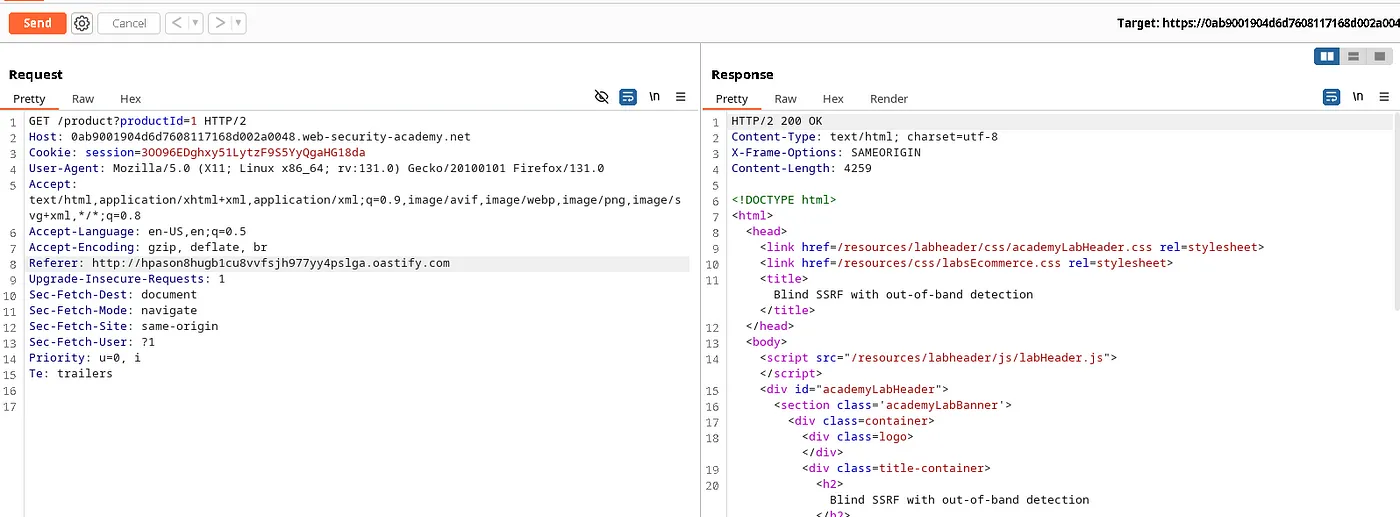Click the section class='academyLabBanner' line
Screen dimensions: 1400x517
point(893,405)
